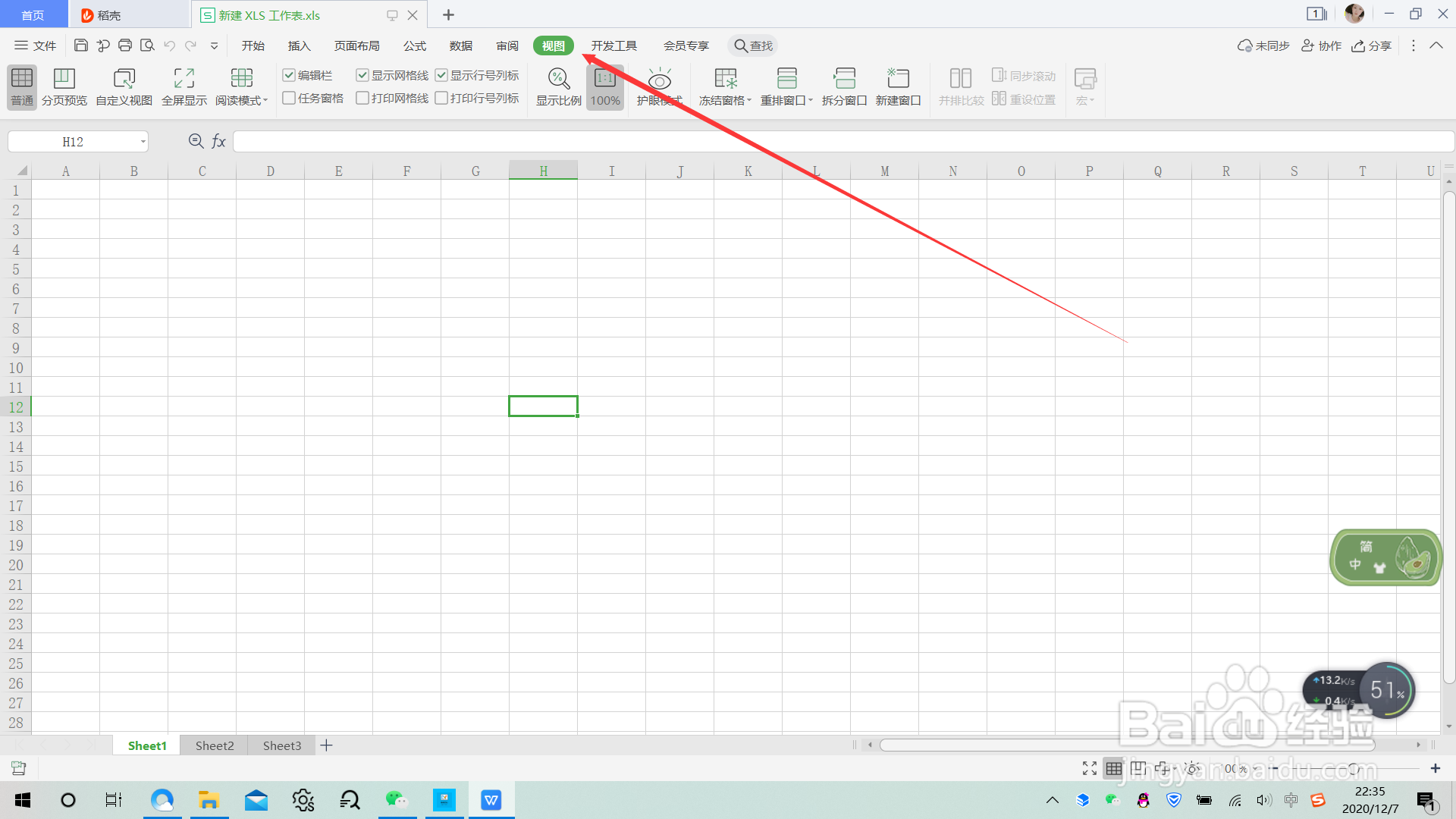This screenshot has height=819, width=1456.
Task: Switch to Sheet2 tab
Action: 215,745
